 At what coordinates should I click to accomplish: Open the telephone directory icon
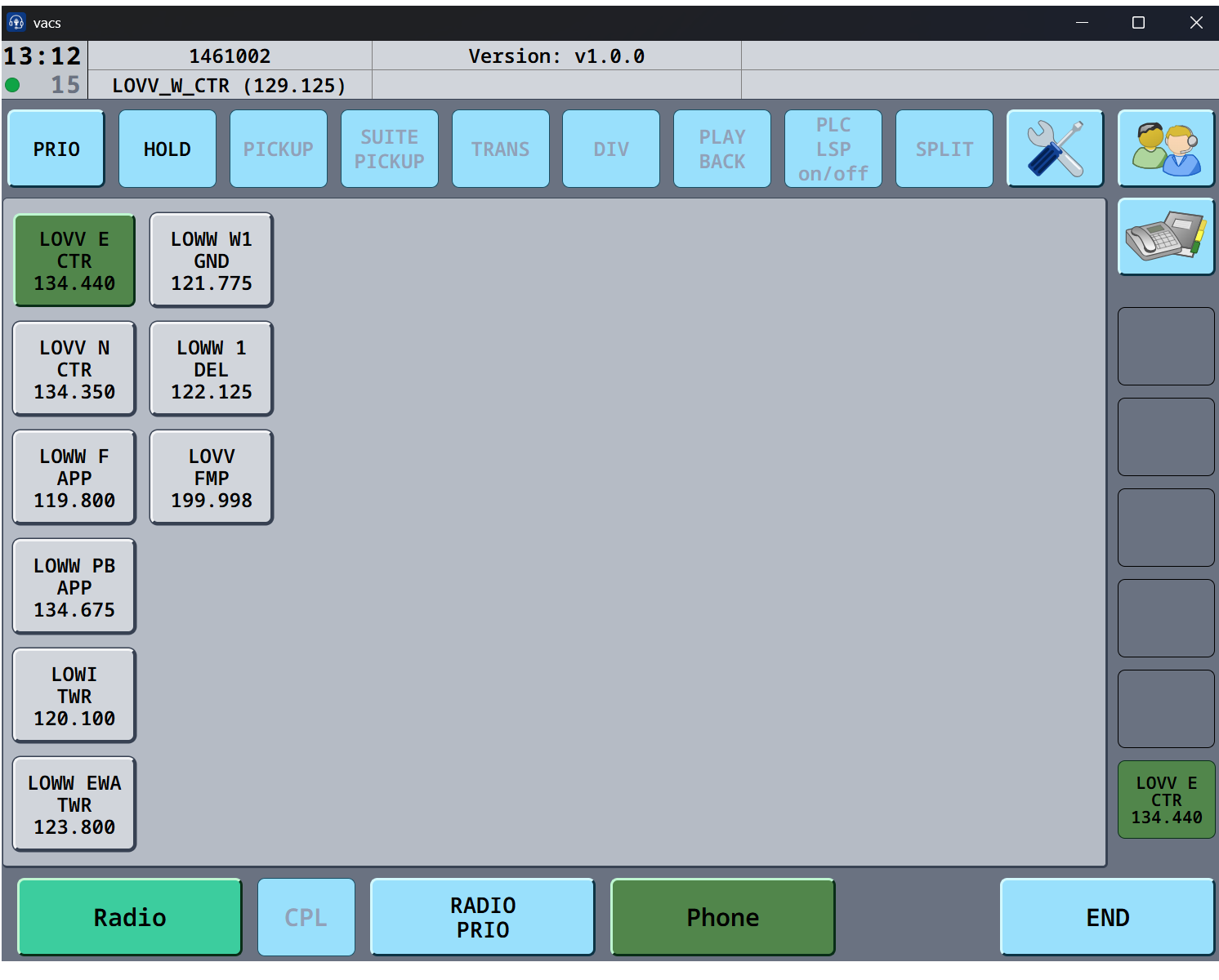coord(1166,237)
